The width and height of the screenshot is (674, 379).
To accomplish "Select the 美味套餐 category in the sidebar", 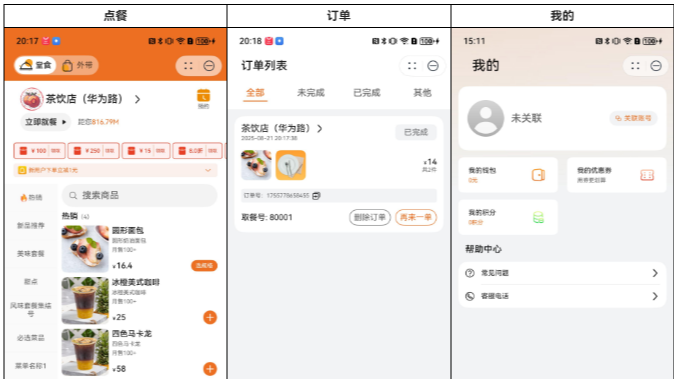I will pos(31,254).
